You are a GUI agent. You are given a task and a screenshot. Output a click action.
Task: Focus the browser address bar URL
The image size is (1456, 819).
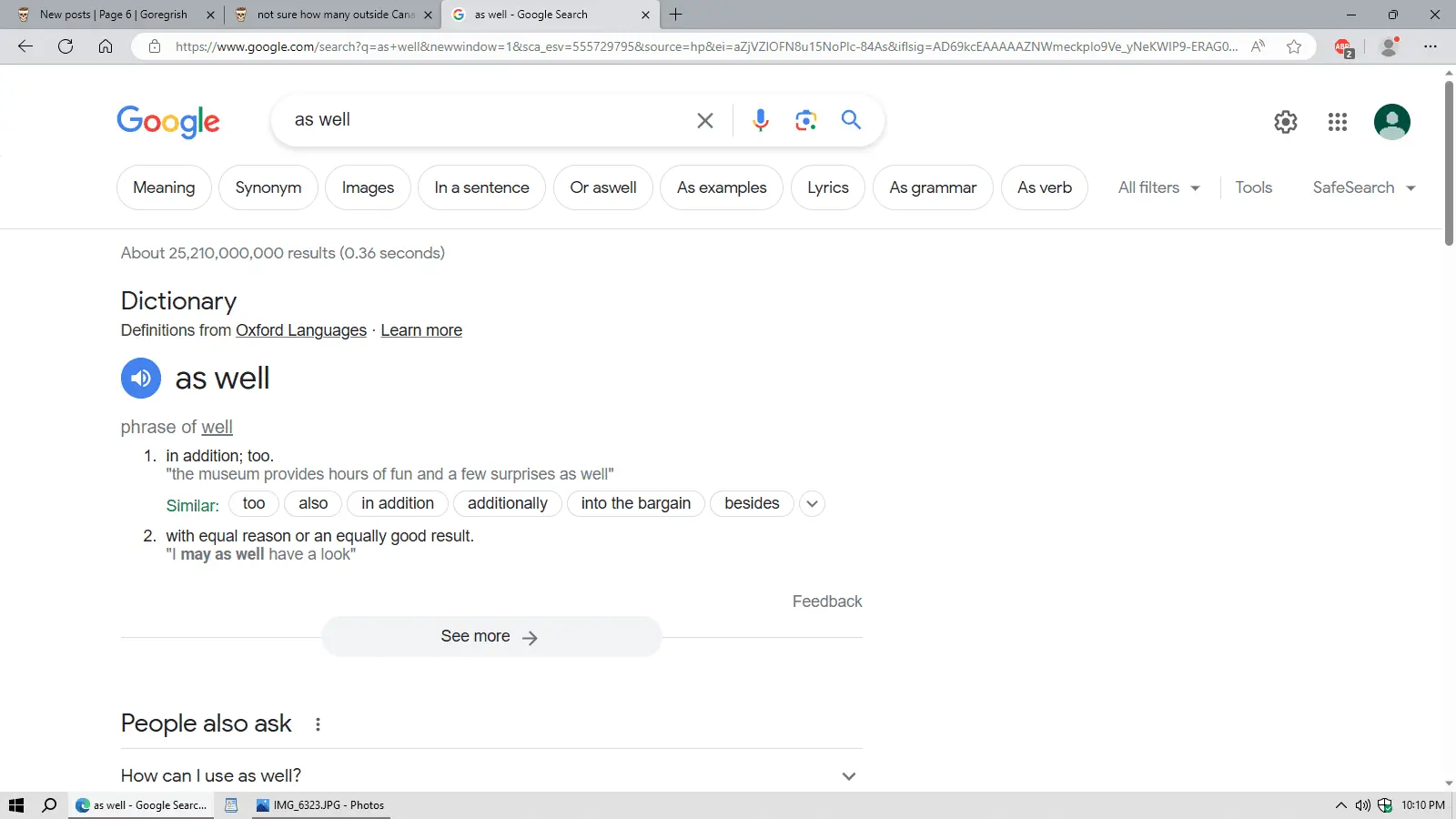tap(706, 46)
